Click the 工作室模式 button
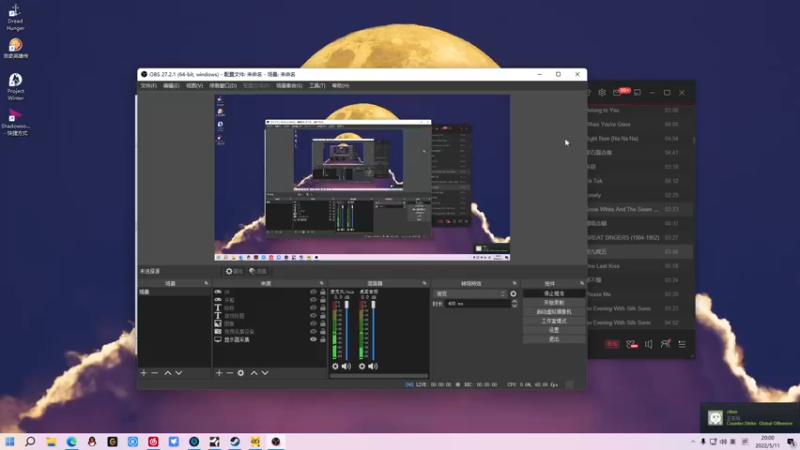The height and width of the screenshot is (450, 800). click(554, 321)
